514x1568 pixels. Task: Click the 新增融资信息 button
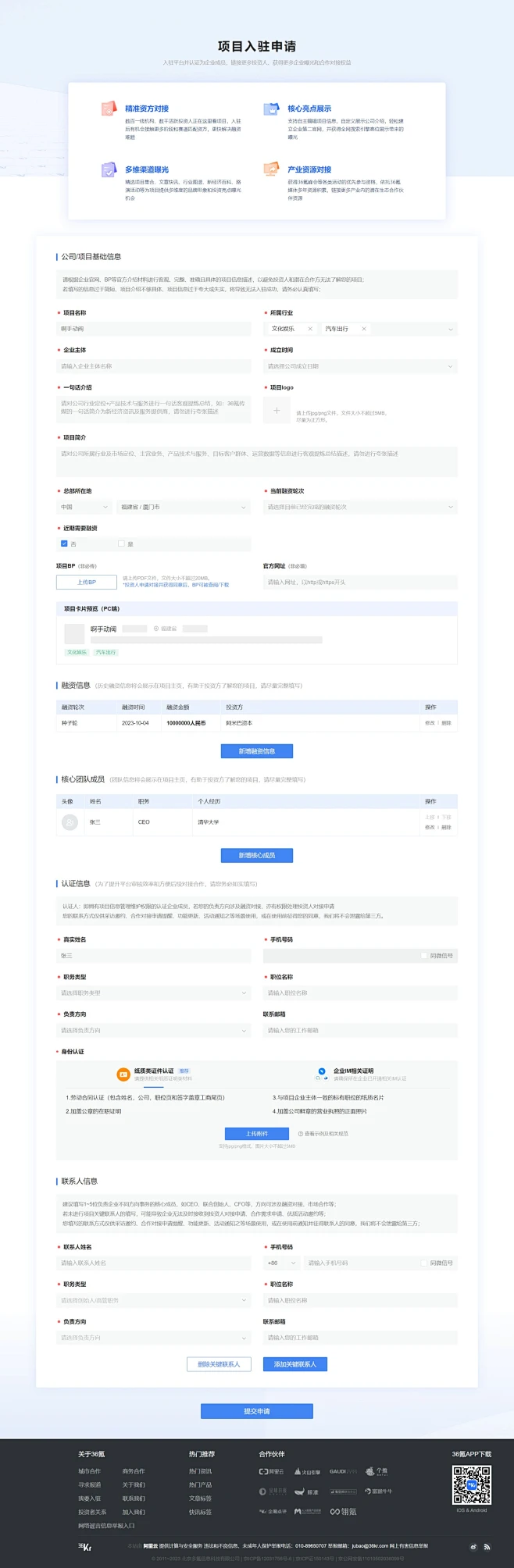[x=257, y=751]
